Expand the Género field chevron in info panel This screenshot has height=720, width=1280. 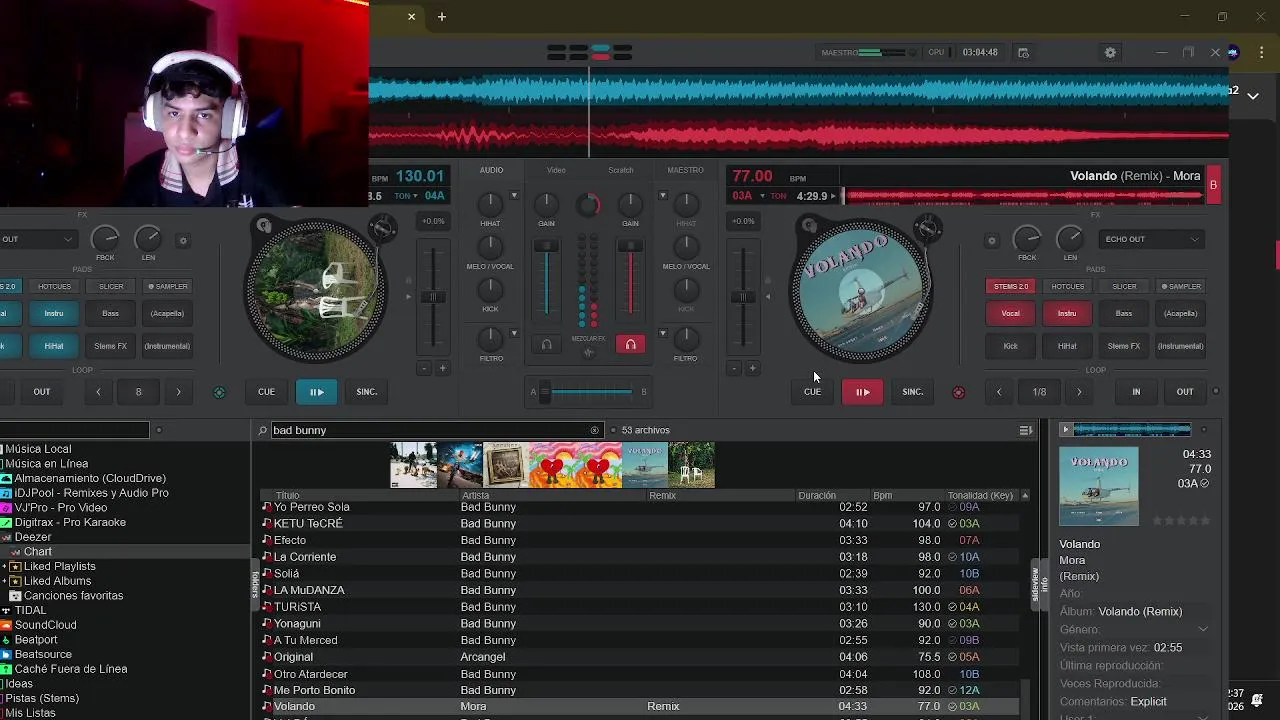[x=1203, y=630]
